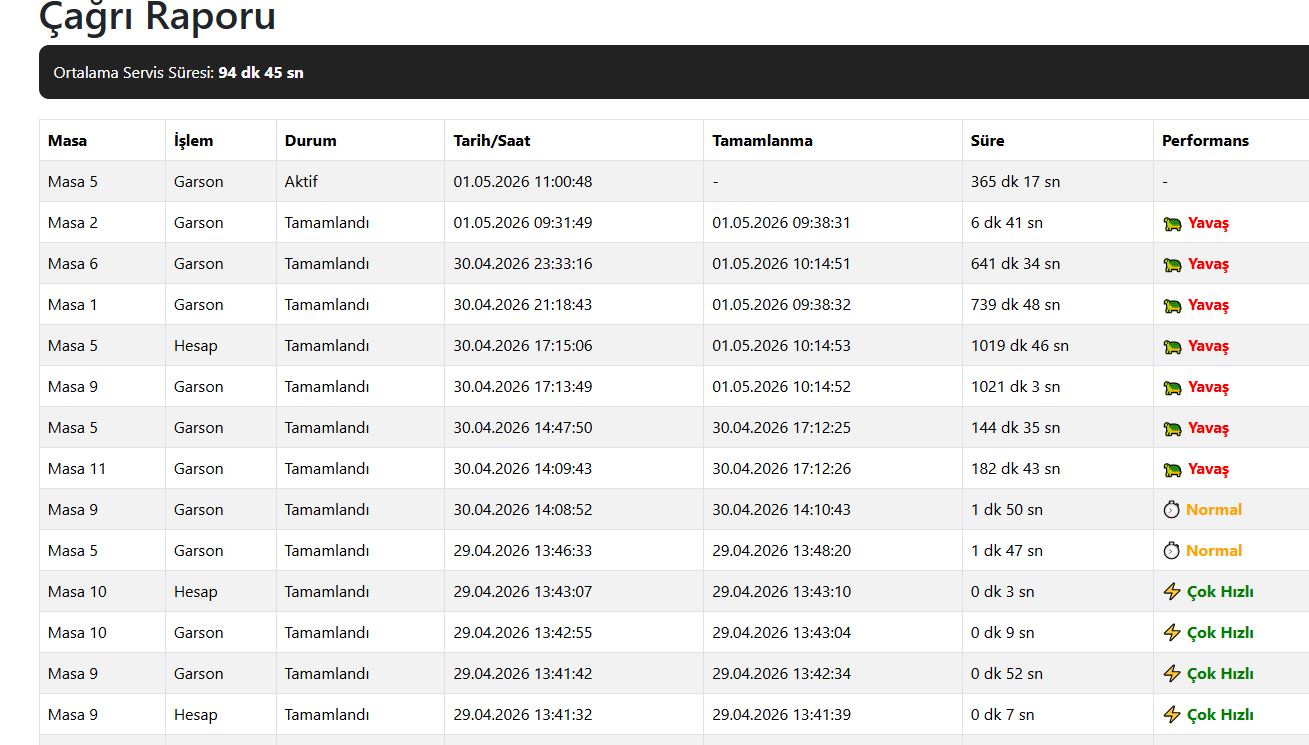Click the start time 30.04.2026 23:33:16
Screen dimensions: 1309x745
[x=522, y=264]
